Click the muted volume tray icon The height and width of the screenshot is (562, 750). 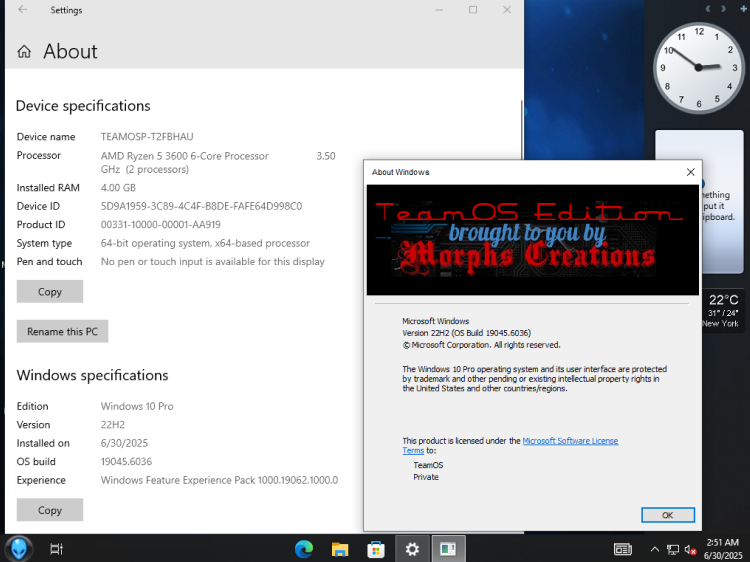pyautogui.click(x=690, y=550)
